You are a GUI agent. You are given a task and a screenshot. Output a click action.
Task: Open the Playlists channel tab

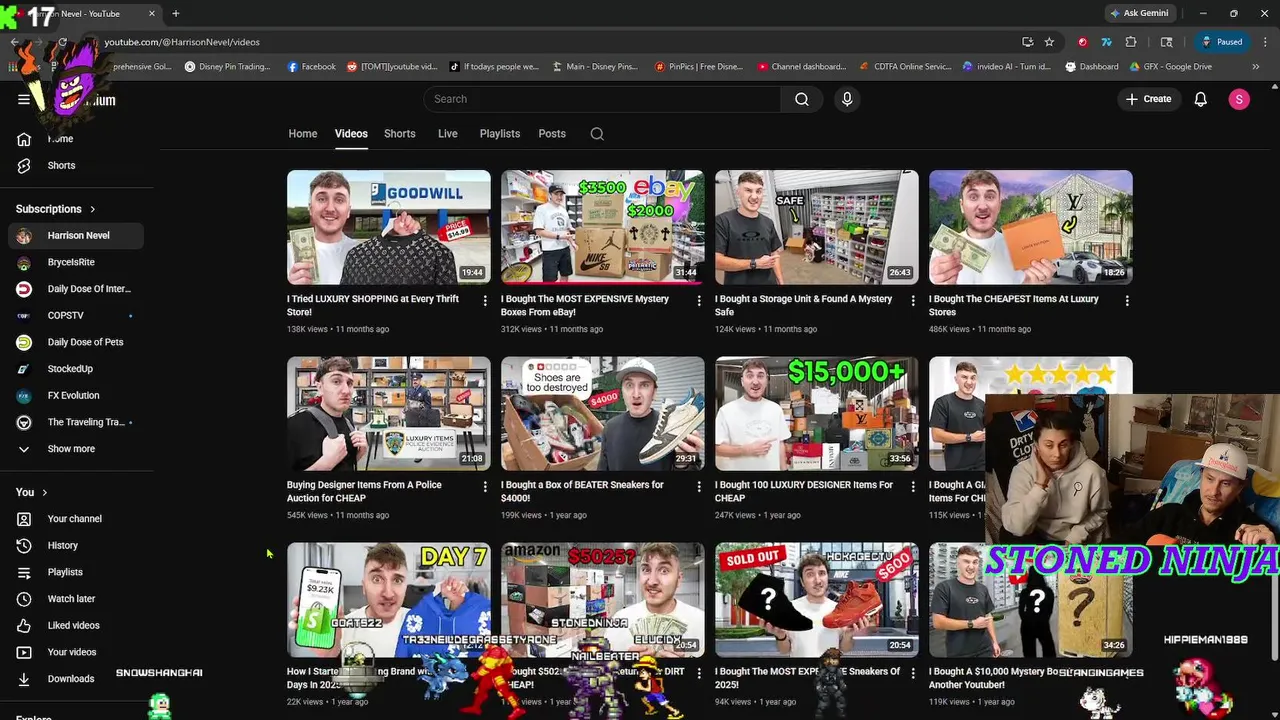point(500,134)
